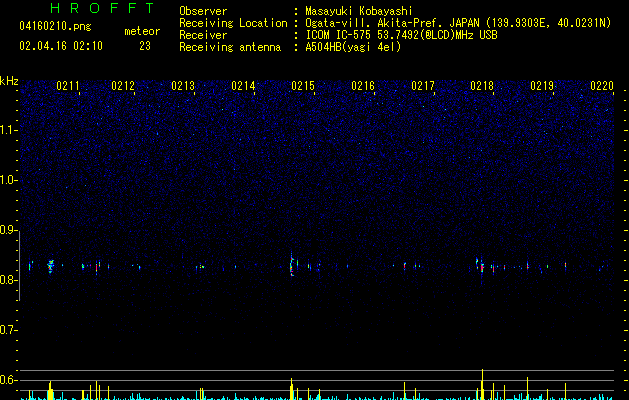
Task: Click the 0218 time marker
Action: point(482,86)
